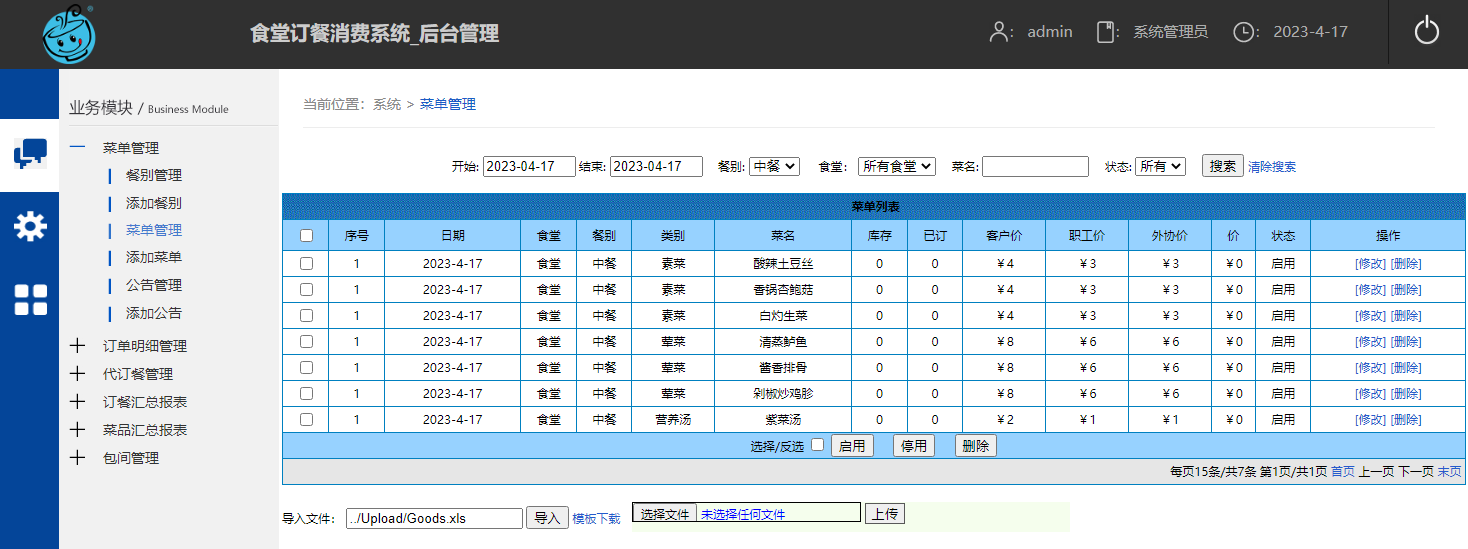Screen dimensions: 1468x549
Task: Click 修改 for 酸辣土豆丝
Action: coord(1371,264)
